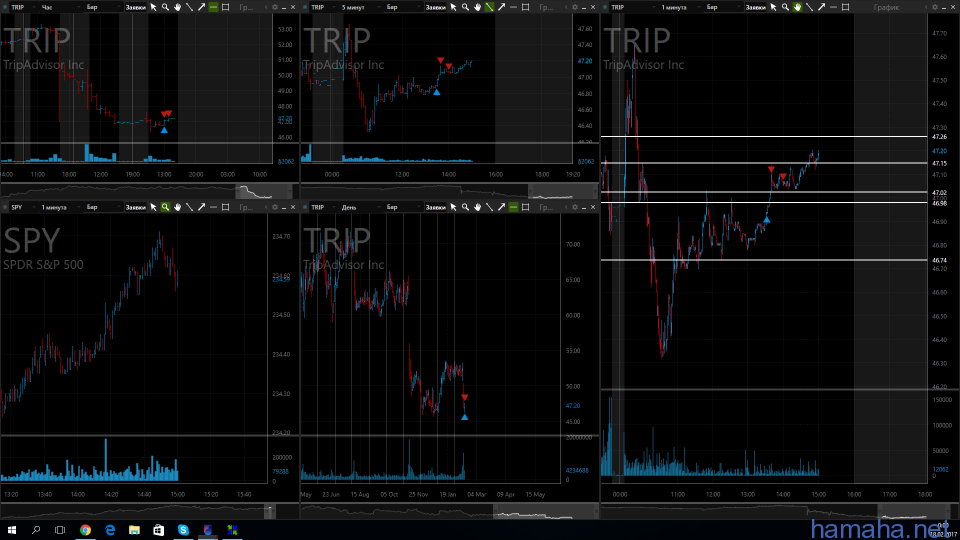Viewport: 960px width, 540px height.
Task: Select the cursor tool in the hourly TRIP chart
Action: (x=154, y=7)
